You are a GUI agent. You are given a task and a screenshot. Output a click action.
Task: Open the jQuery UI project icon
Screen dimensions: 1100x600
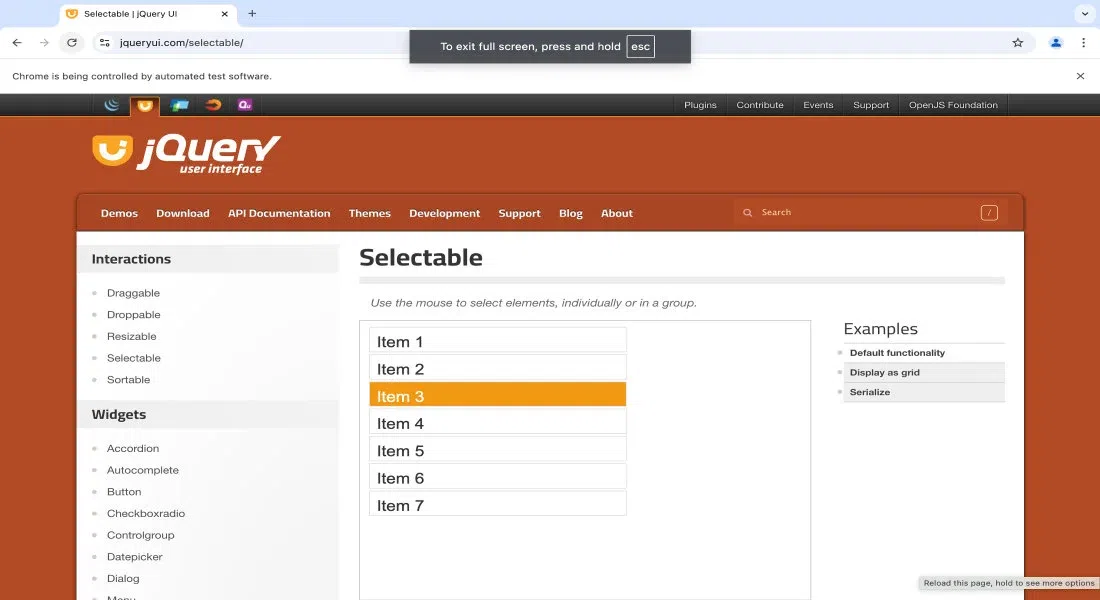coord(145,106)
